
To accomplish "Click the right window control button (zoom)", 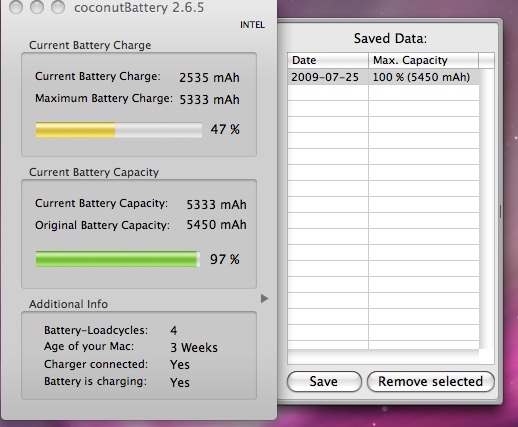I will tap(58, 7).
